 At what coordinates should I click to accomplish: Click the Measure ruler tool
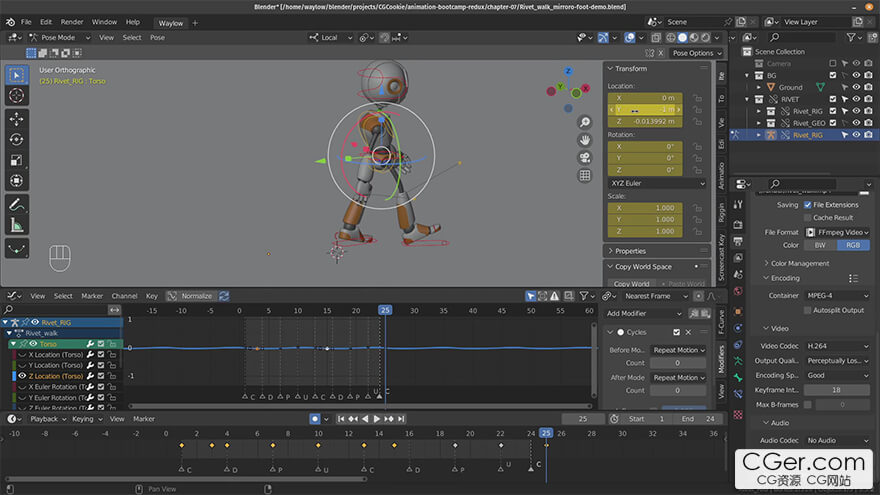point(17,225)
